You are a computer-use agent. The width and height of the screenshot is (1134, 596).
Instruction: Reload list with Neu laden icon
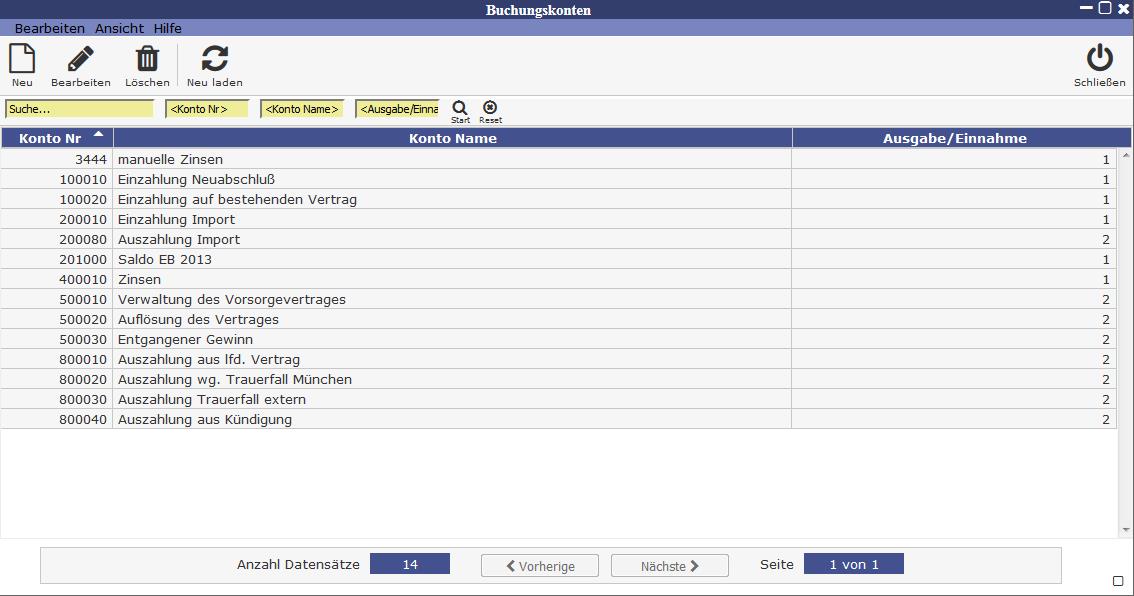tap(214, 59)
